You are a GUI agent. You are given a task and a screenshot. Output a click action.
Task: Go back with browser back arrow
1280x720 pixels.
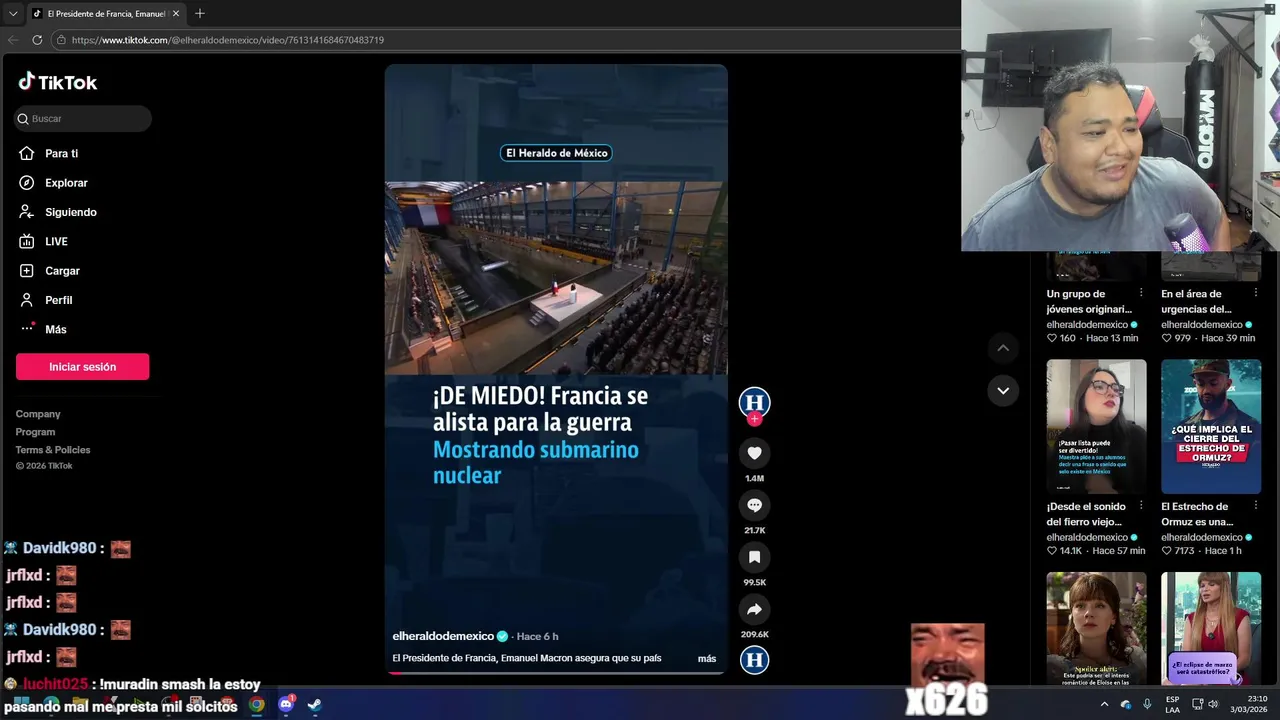pos(13,40)
